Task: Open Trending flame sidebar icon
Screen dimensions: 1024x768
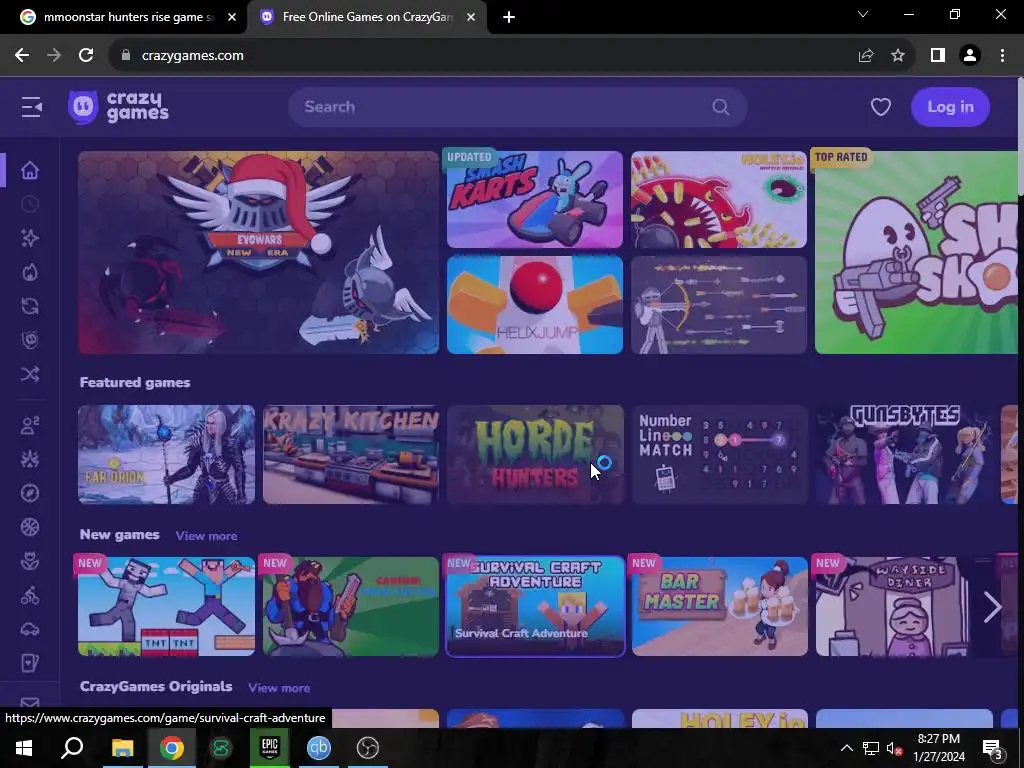Action: (x=30, y=272)
